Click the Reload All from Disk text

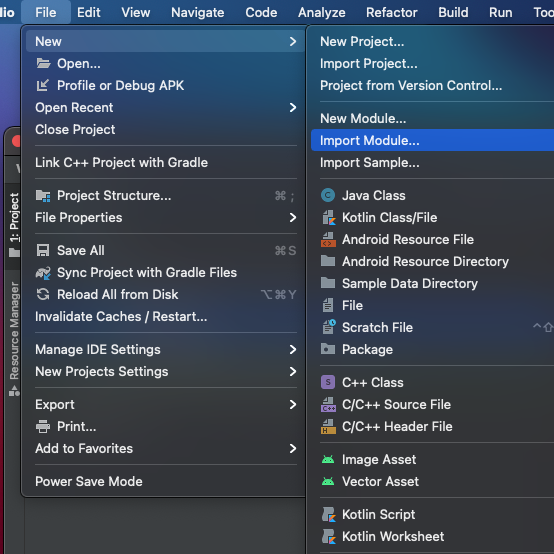tap(118, 295)
